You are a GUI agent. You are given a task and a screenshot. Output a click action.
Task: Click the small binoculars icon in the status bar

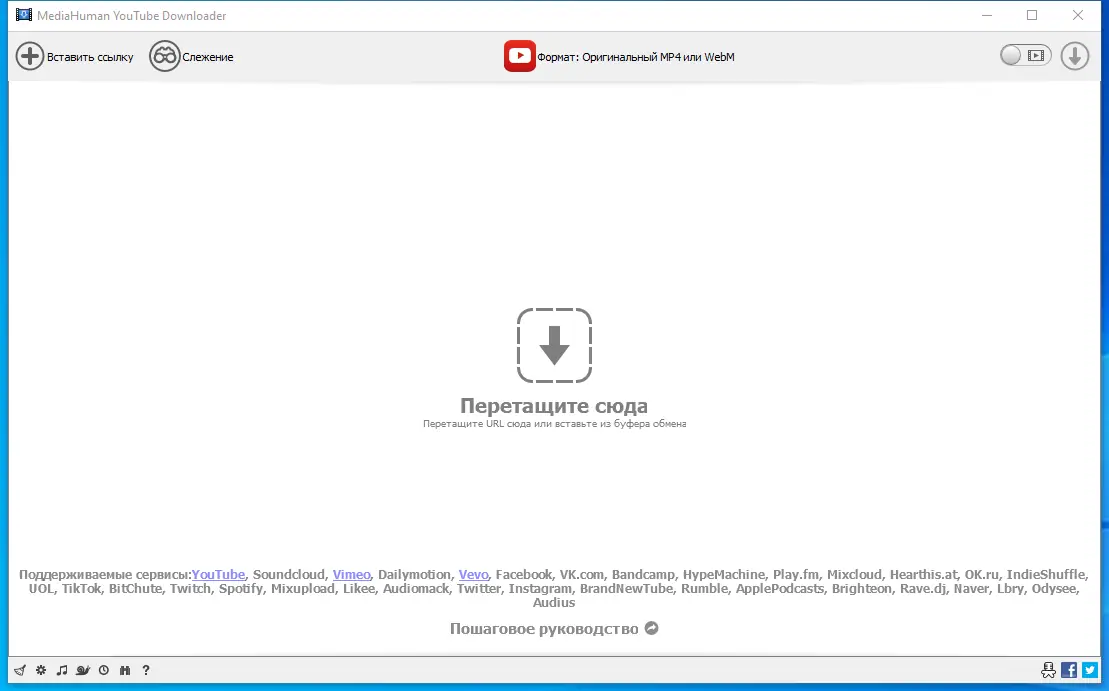125,670
